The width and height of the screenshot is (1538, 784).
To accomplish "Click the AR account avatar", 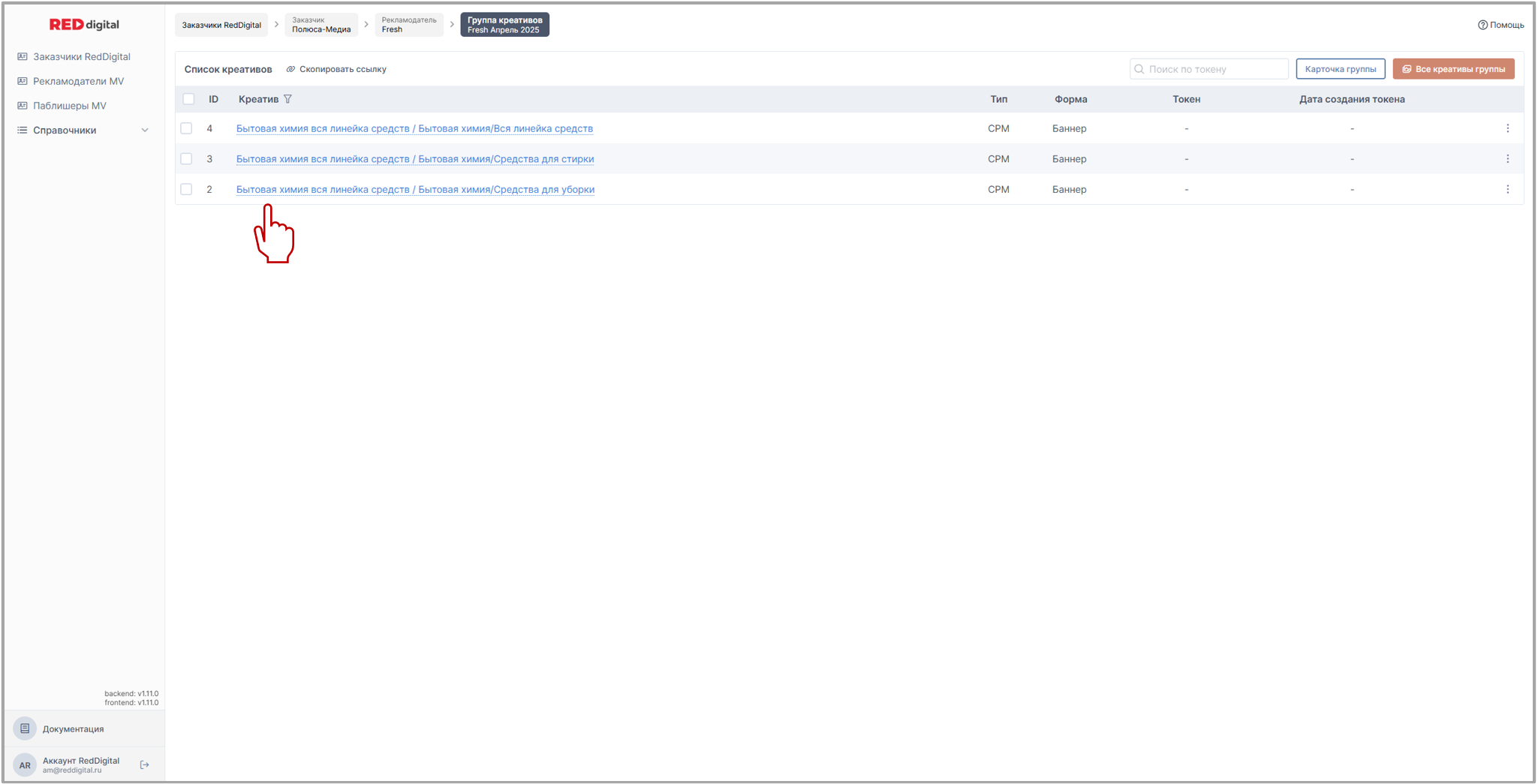I will tap(25, 764).
